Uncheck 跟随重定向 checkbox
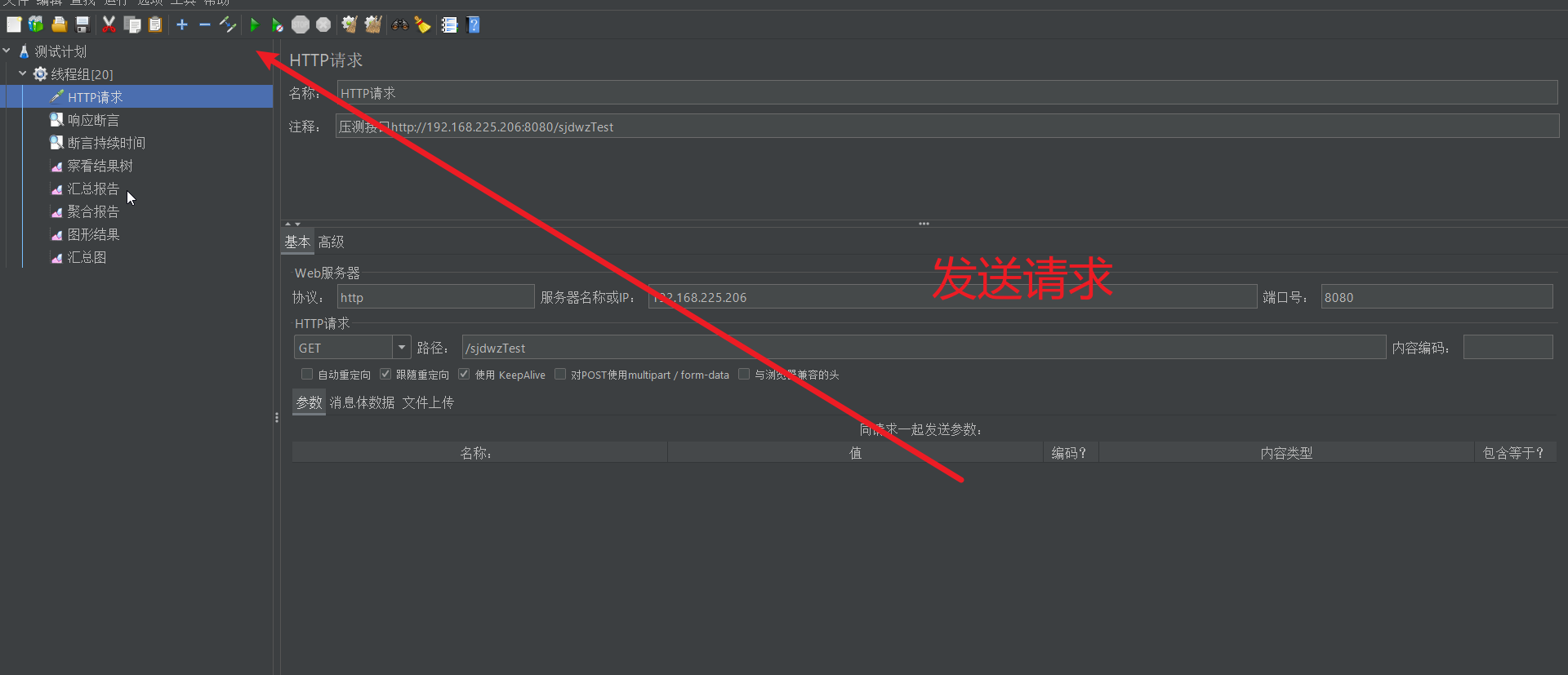 point(385,374)
